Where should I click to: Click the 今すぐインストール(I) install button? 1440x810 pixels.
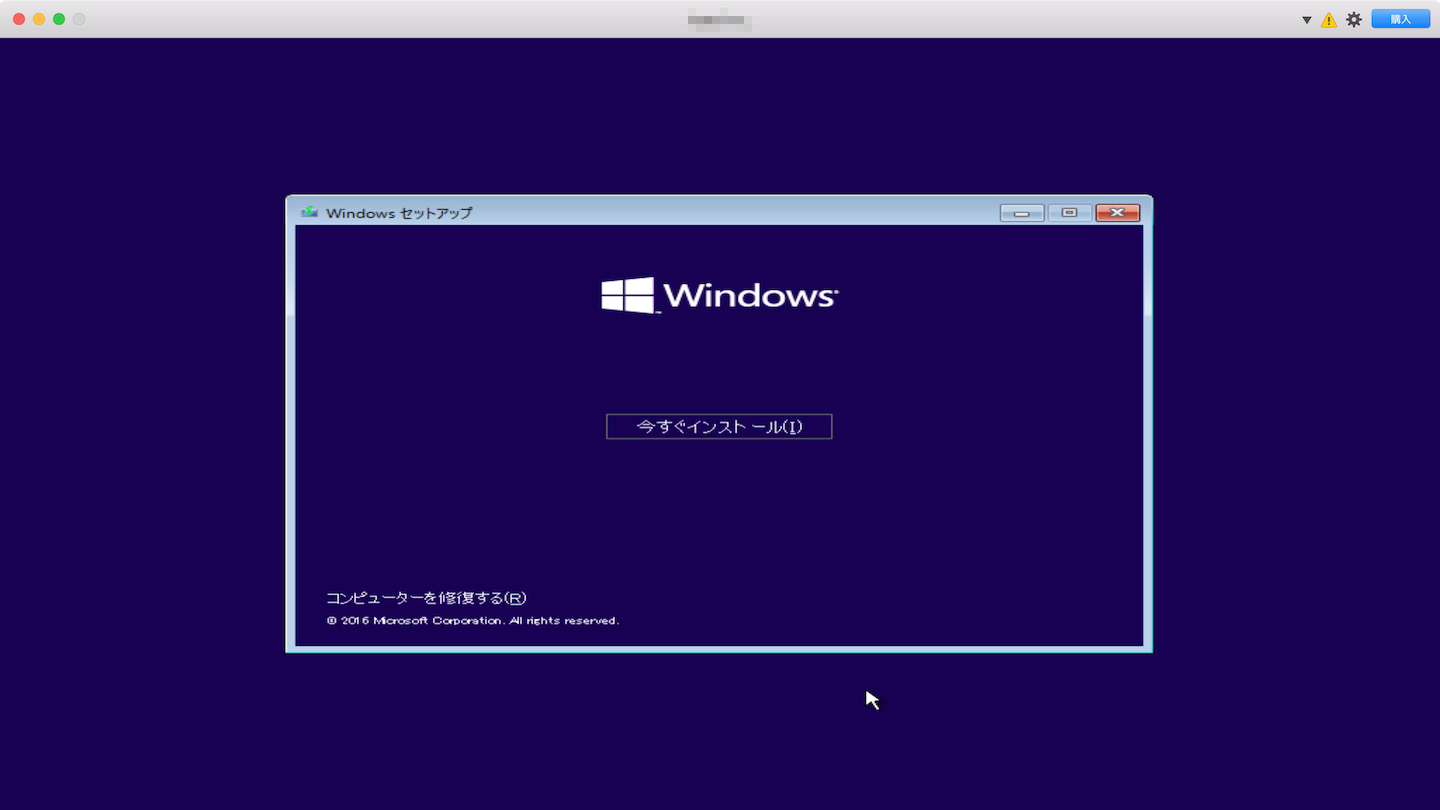pos(719,427)
